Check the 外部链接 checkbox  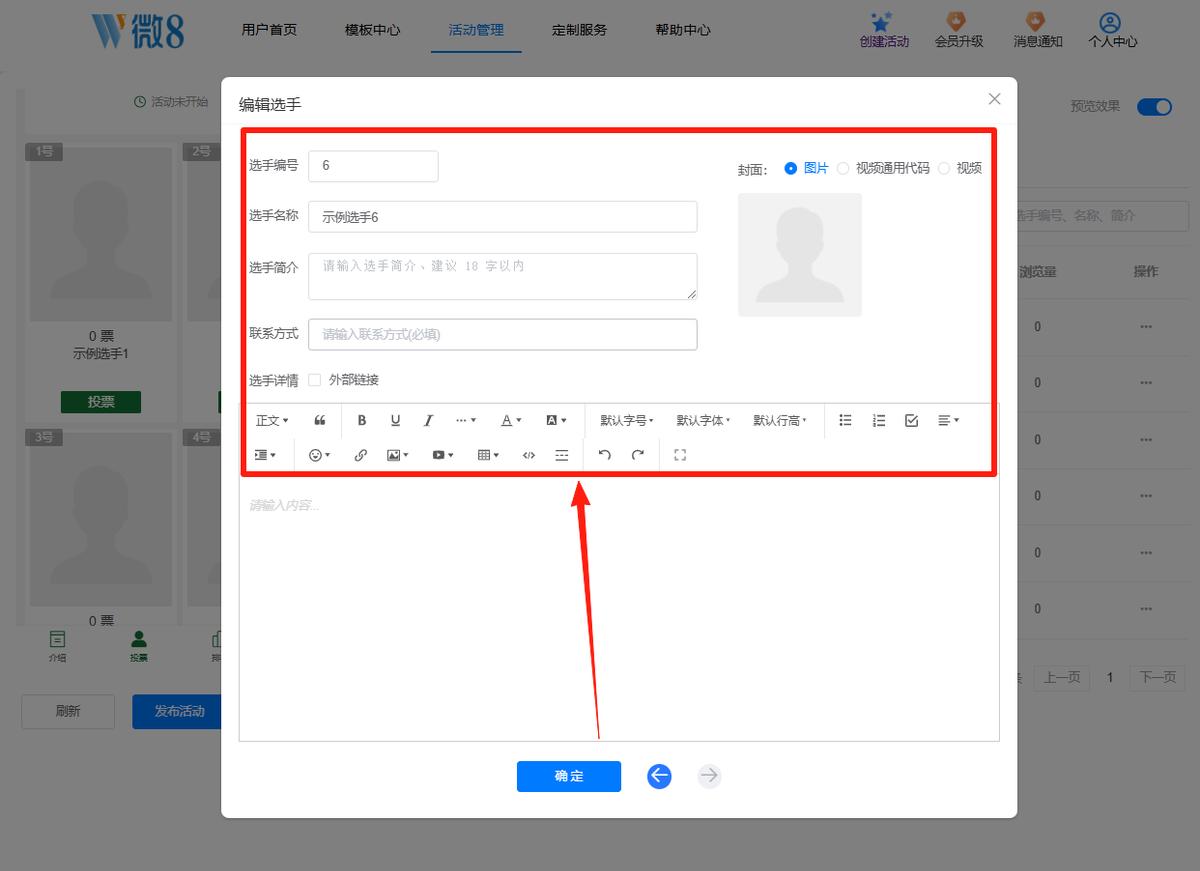click(x=315, y=380)
